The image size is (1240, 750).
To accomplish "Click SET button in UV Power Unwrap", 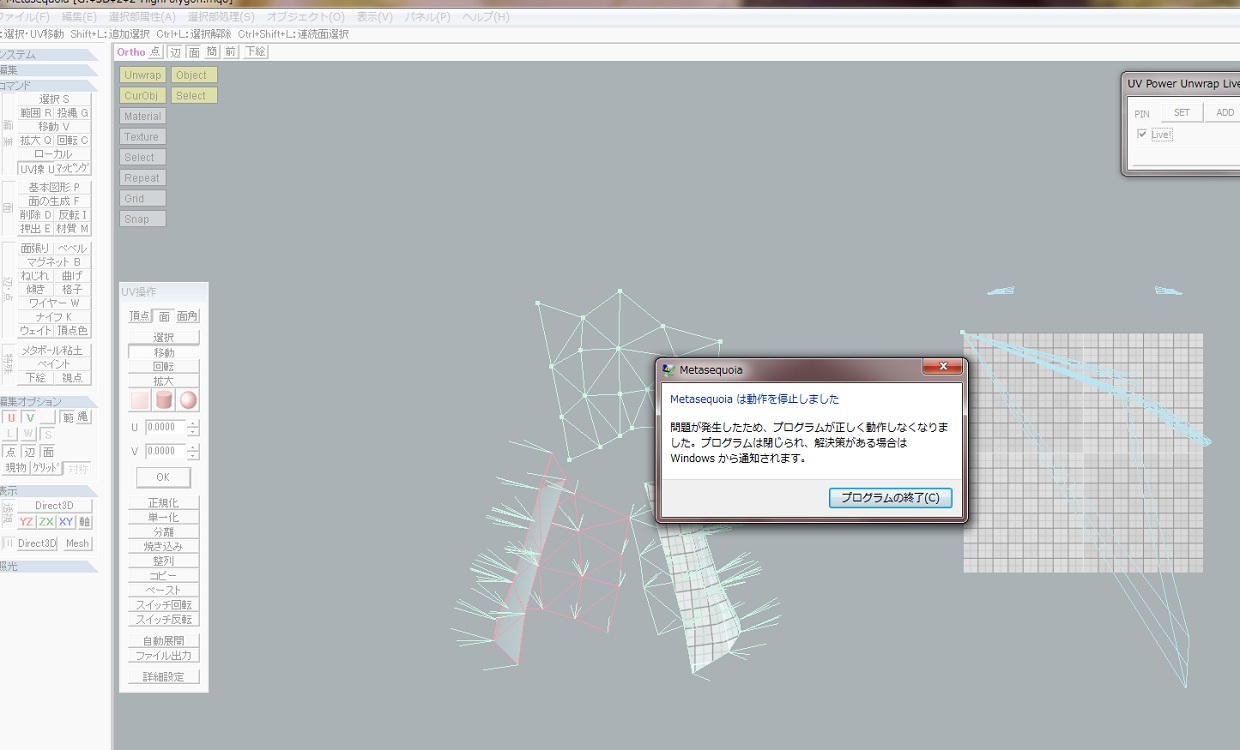I will click(1182, 113).
